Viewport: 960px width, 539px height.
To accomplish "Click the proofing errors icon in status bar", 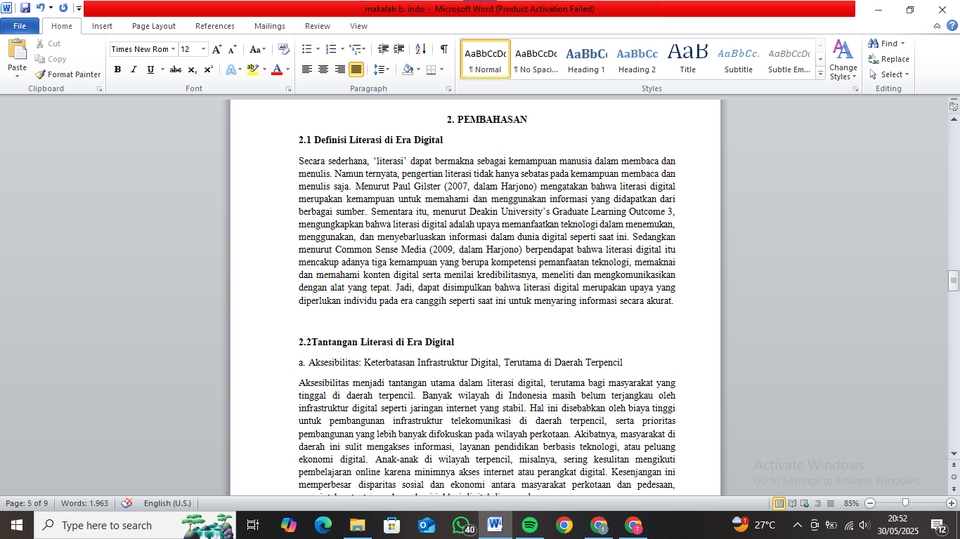I will pyautogui.click(x=127, y=503).
